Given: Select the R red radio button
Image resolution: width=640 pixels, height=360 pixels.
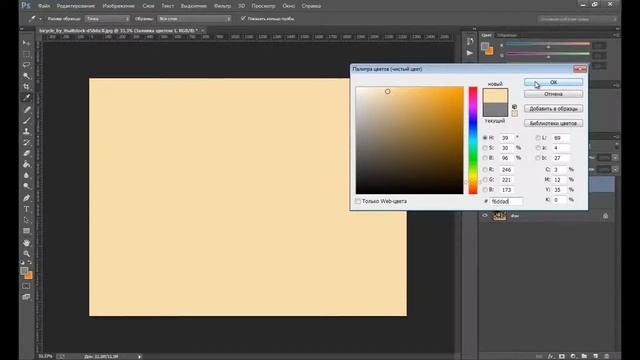Looking at the screenshot, I should (485, 169).
